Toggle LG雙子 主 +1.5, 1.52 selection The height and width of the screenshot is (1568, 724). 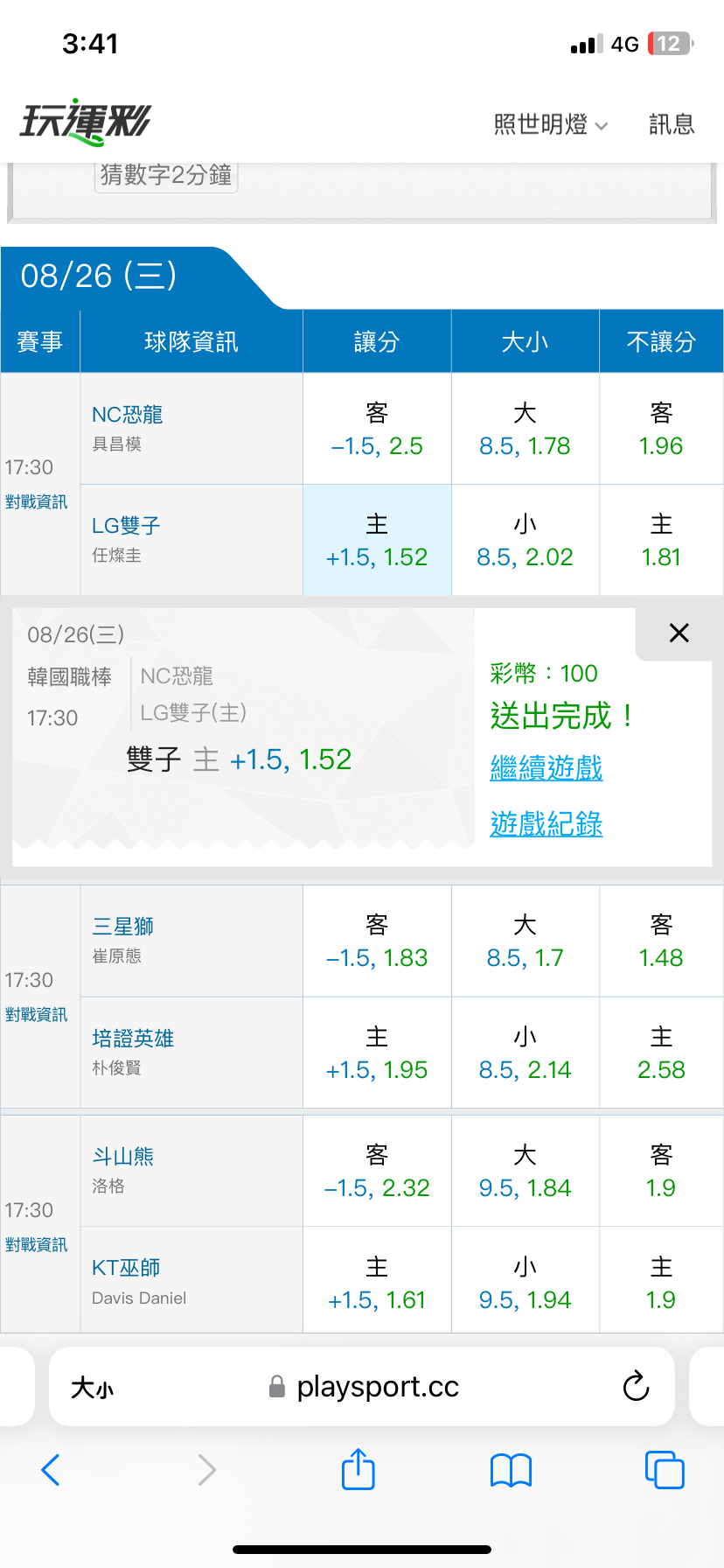pos(377,541)
